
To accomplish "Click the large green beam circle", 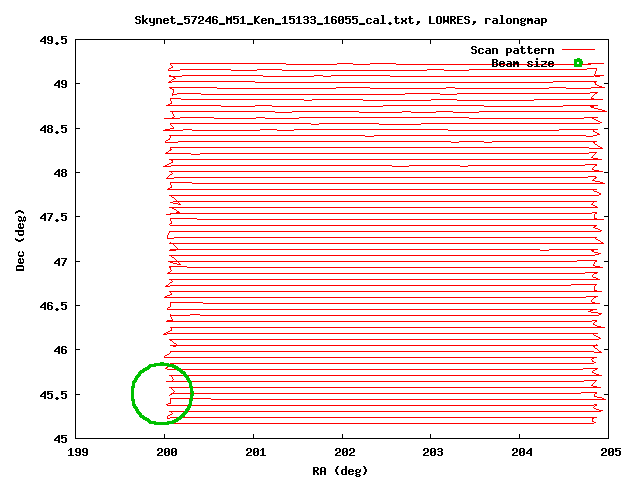I will pyautogui.click(x=162, y=393).
